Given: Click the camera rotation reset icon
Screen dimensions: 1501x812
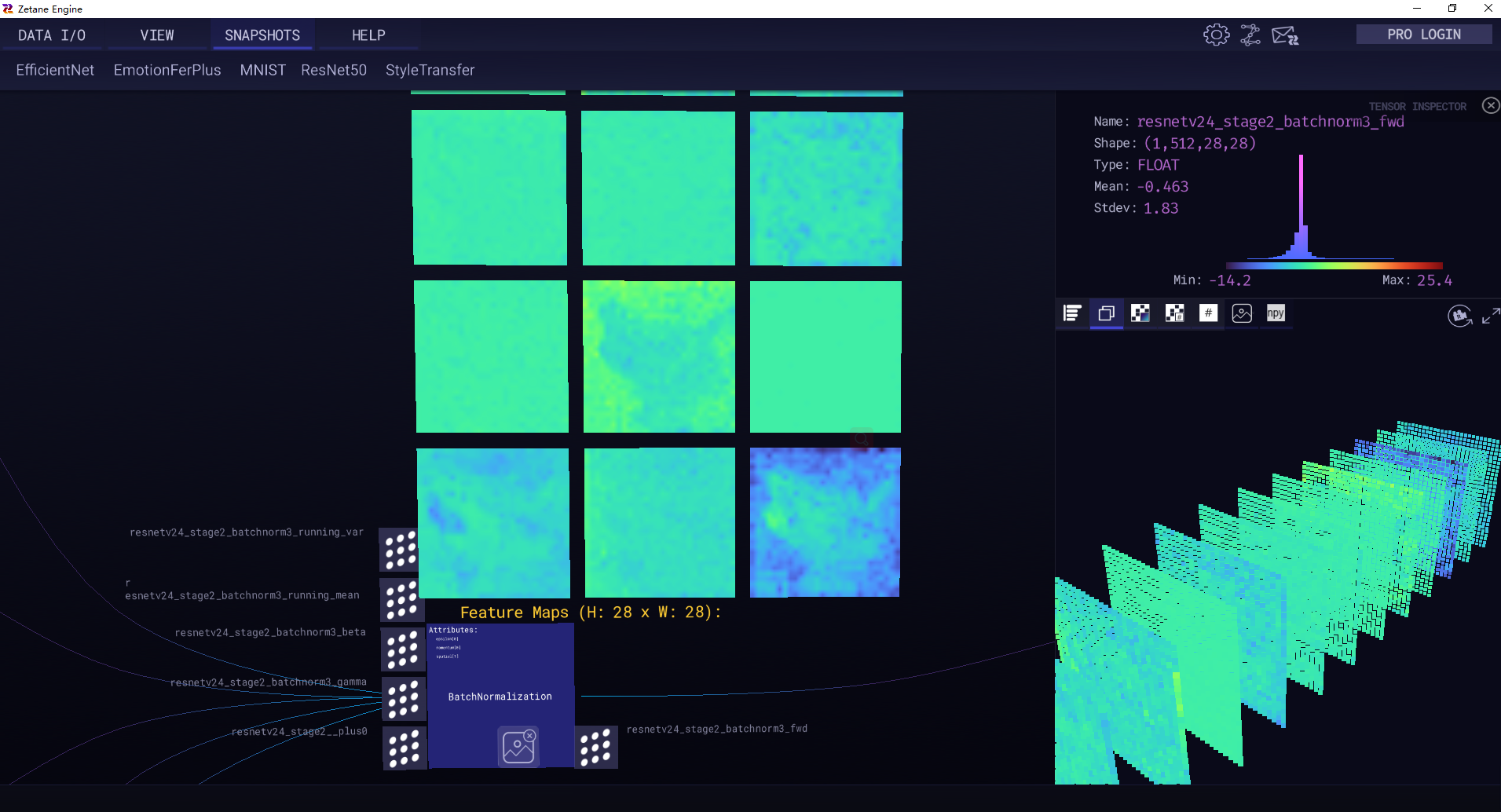Looking at the screenshot, I should [x=1459, y=316].
